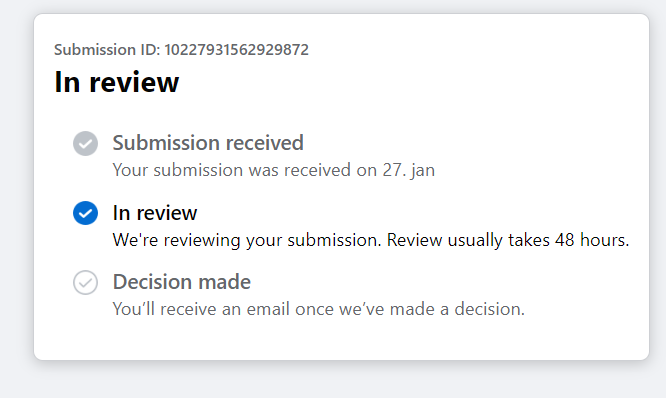The width and height of the screenshot is (666, 398).
Task: Click the received on 27. jan text
Action: (x=359, y=170)
